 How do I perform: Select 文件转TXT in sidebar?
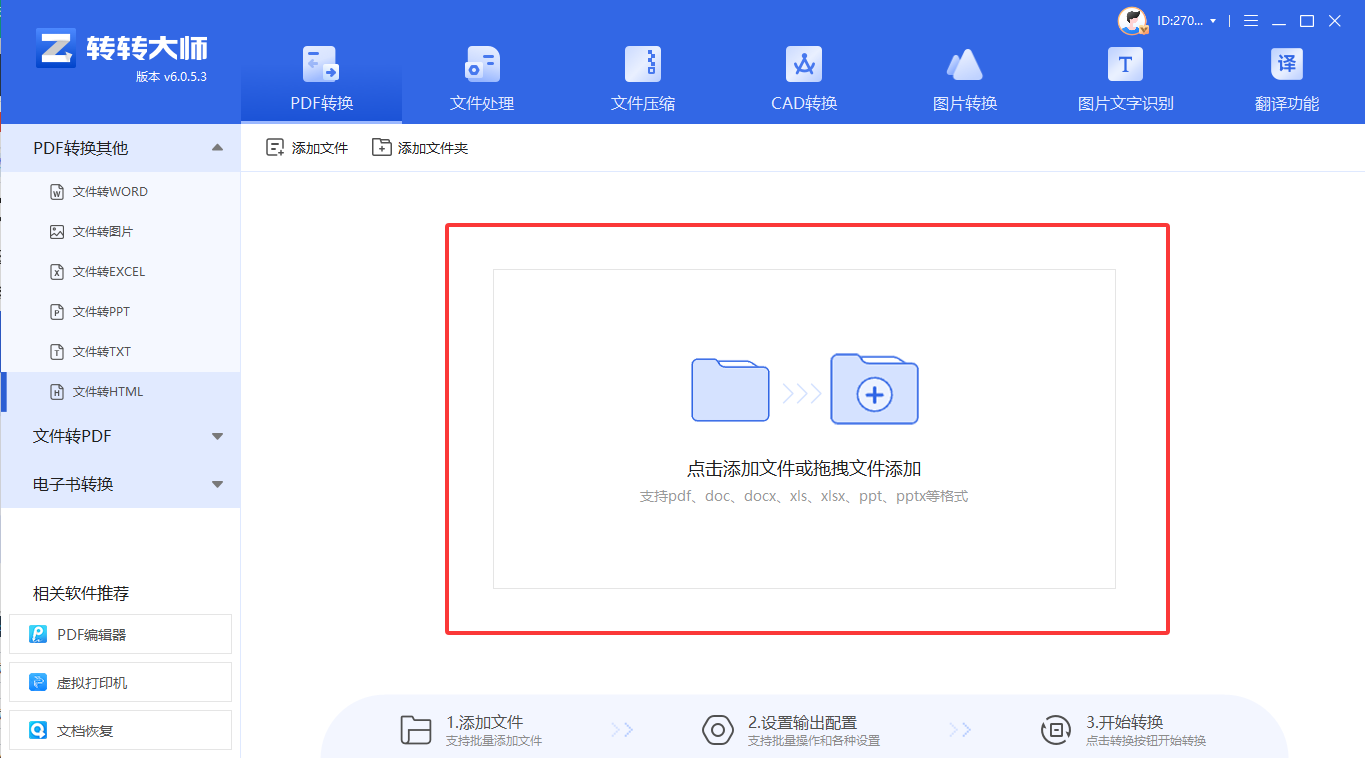(x=121, y=352)
